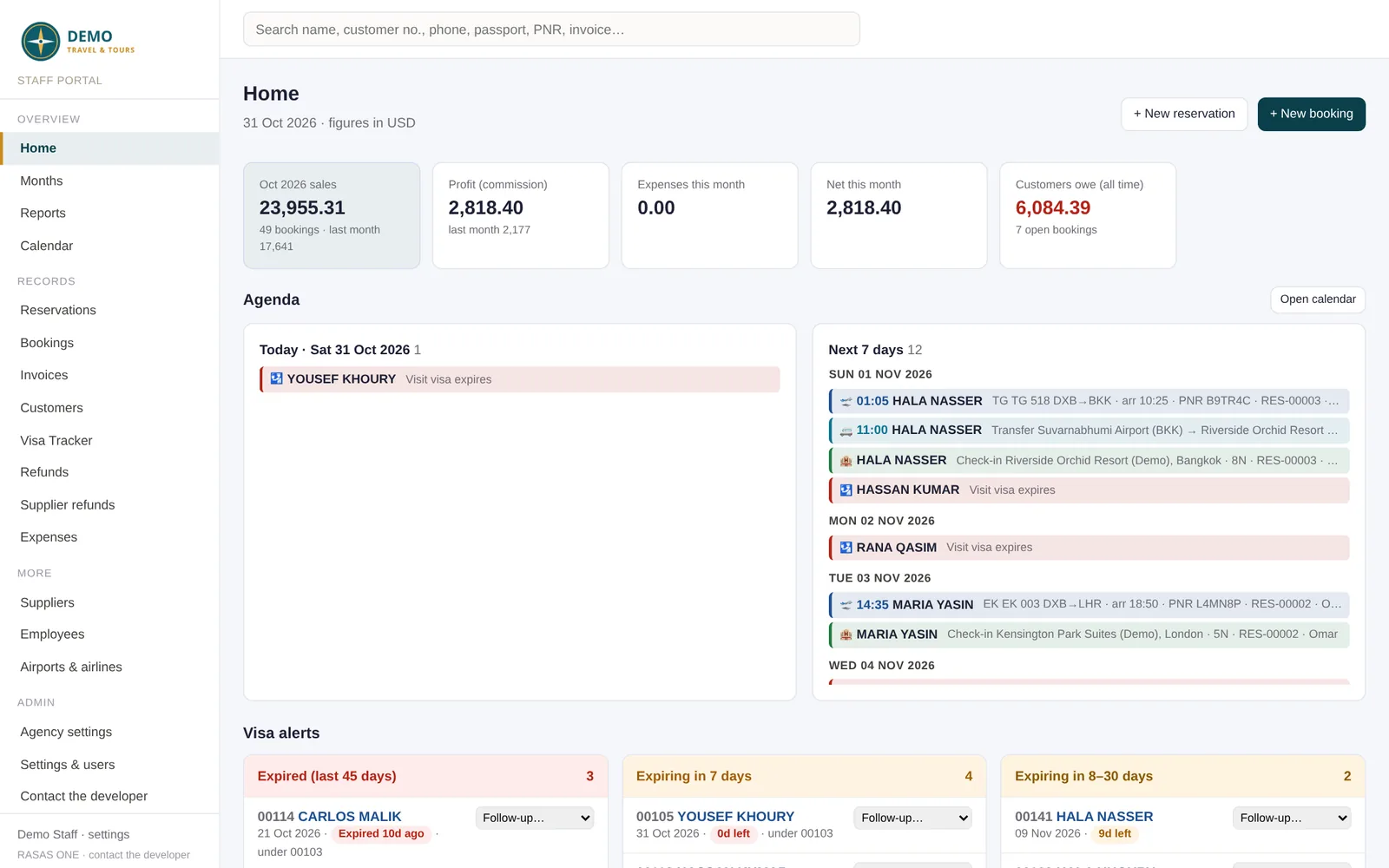Click the + New booking button

click(1311, 114)
